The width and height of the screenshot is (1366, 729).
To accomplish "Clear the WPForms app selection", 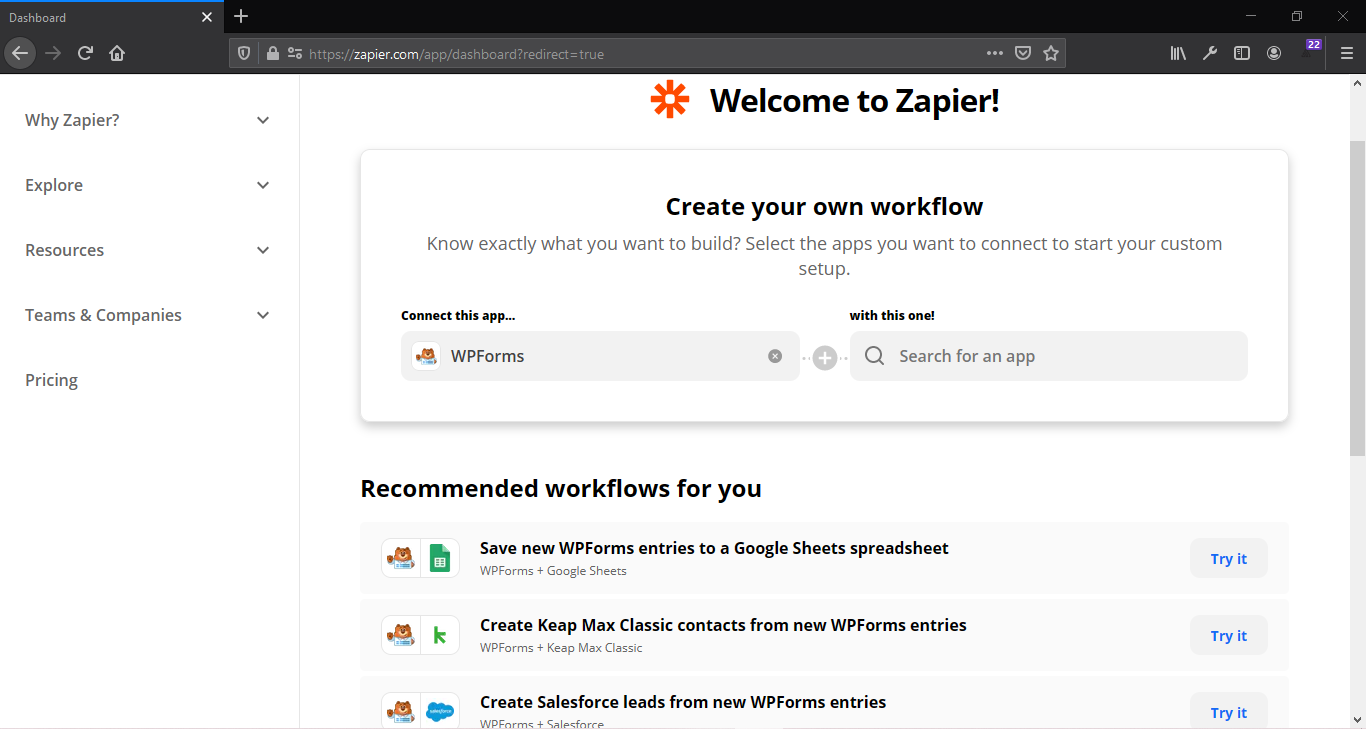I will [775, 356].
